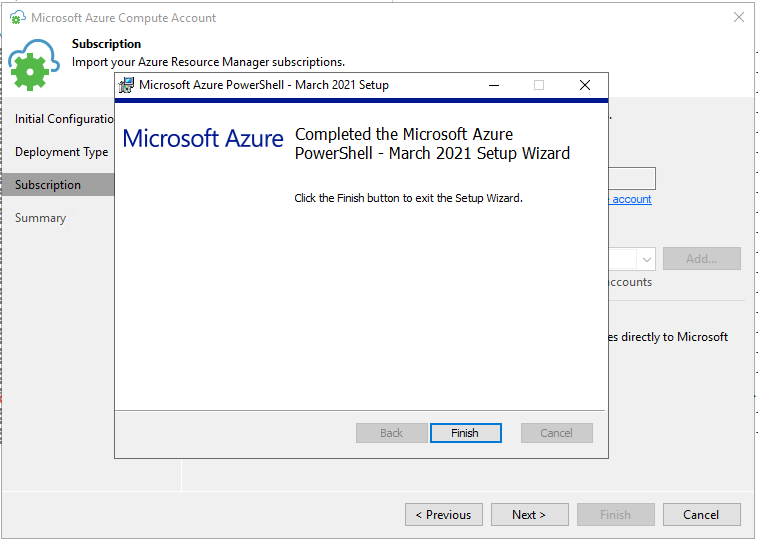The height and width of the screenshot is (542, 758).
Task: Click the disabled Back button in Setup
Action: tap(392, 433)
